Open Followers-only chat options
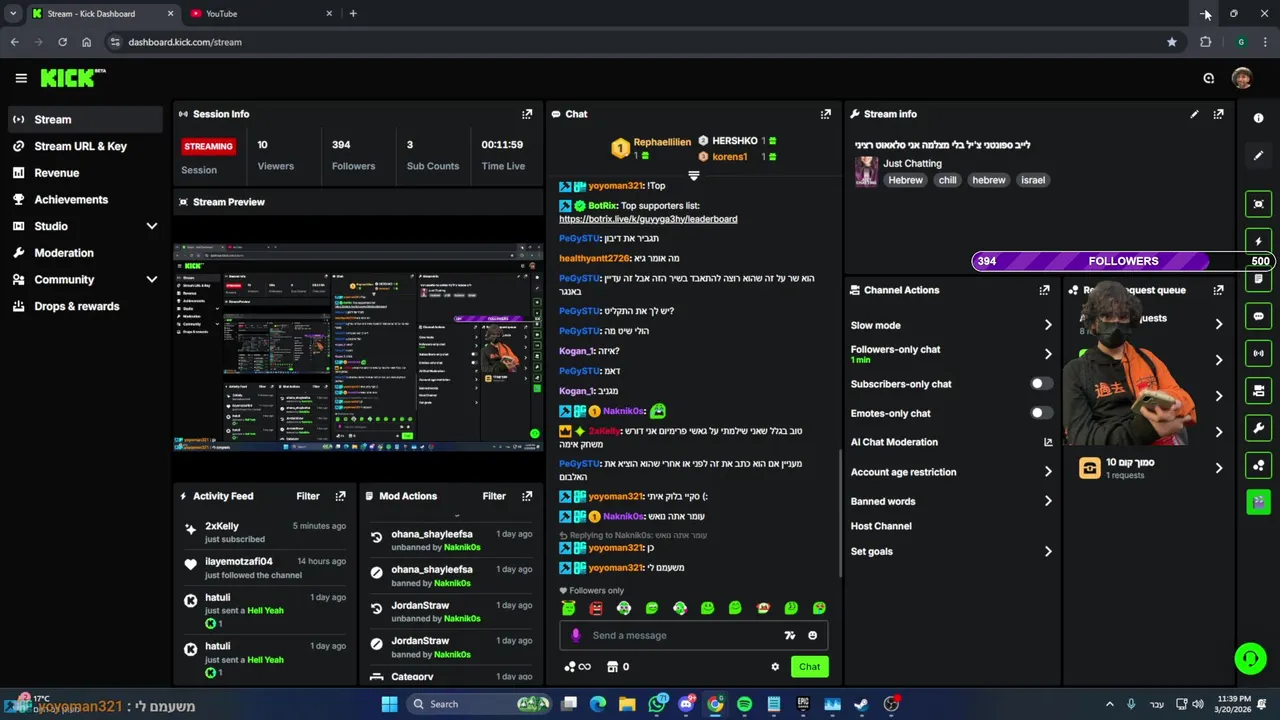The image size is (1280, 720). click(951, 354)
